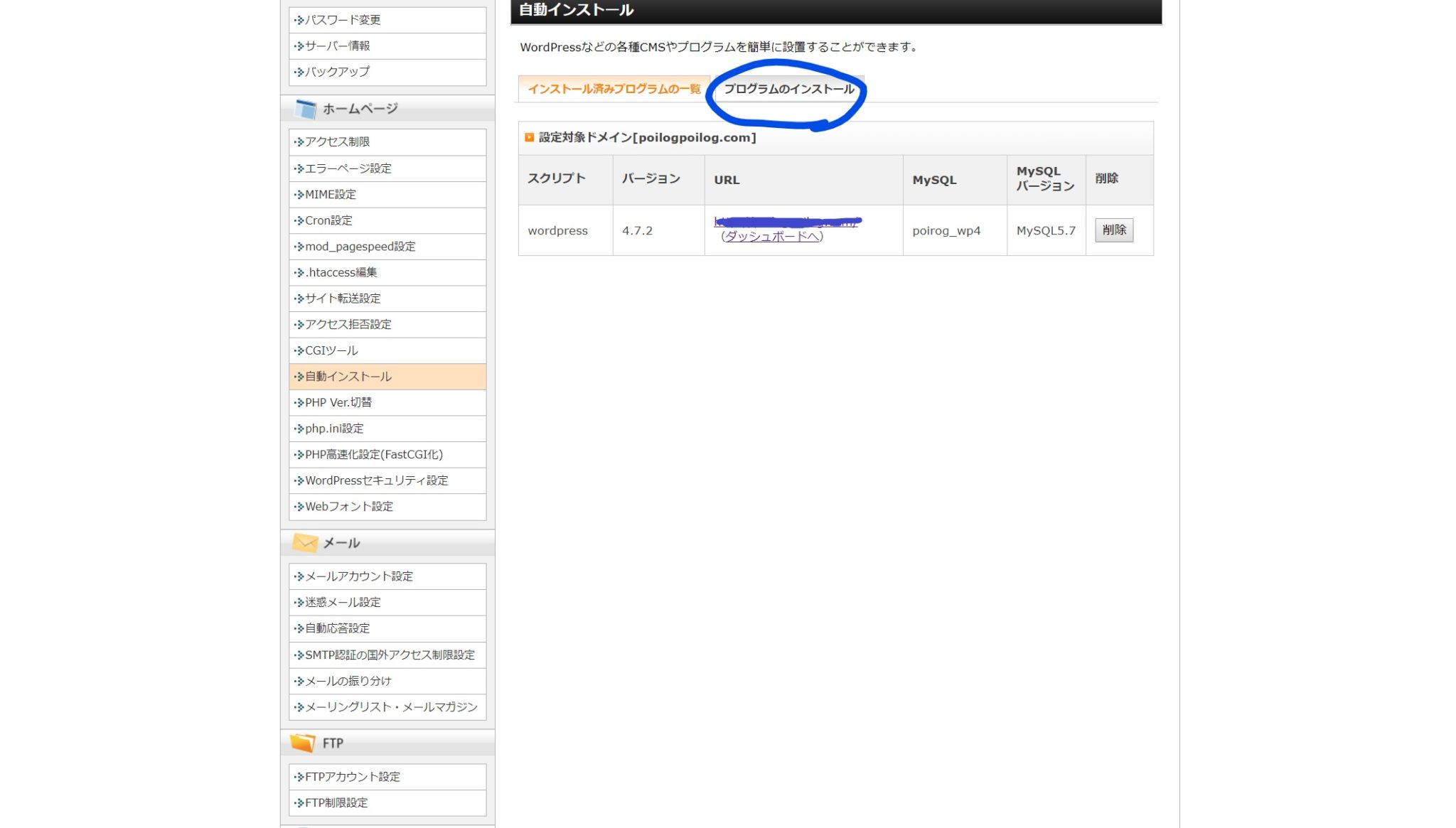The height and width of the screenshot is (828, 1456).
Task: Click the FTP section folder icon
Action: pos(303,743)
